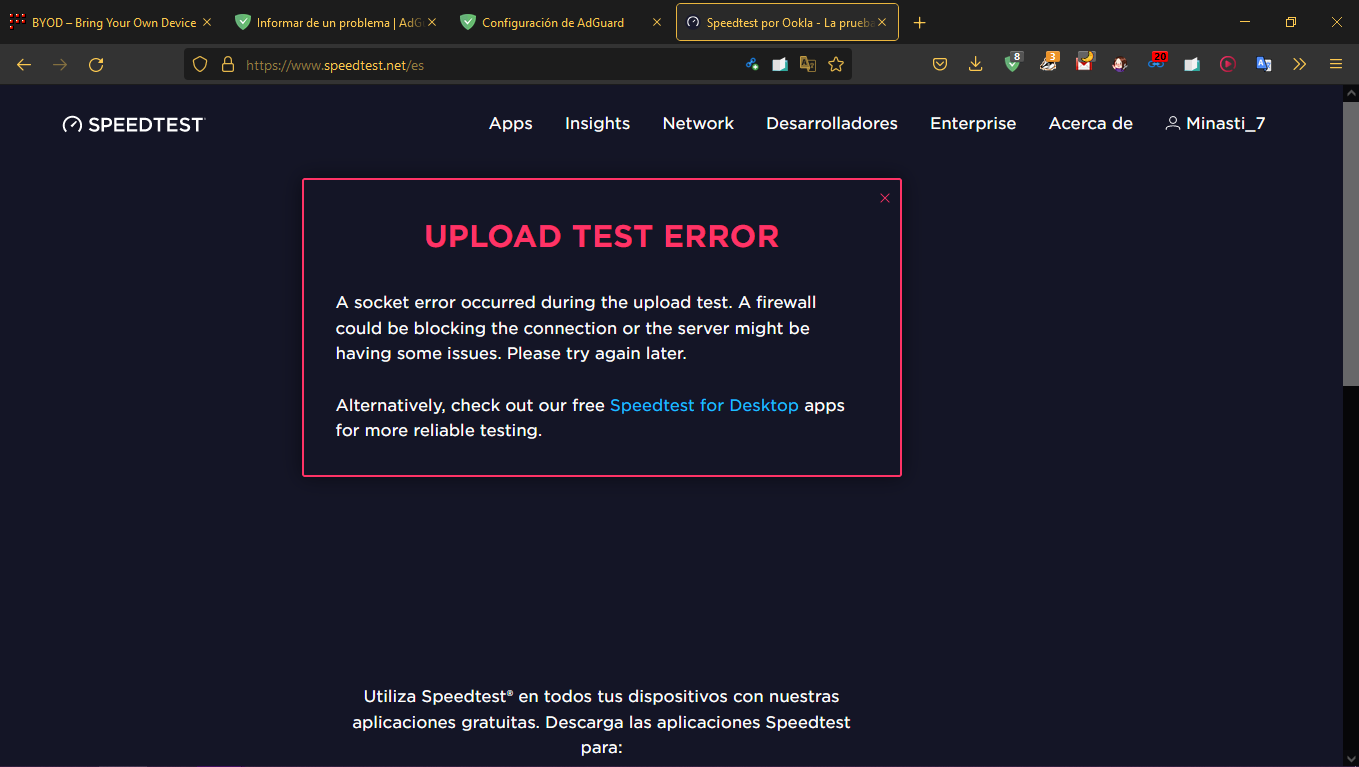Close the Speedtest por Ookla tab
Viewport: 1359px width, 767px height.
tap(882, 22)
